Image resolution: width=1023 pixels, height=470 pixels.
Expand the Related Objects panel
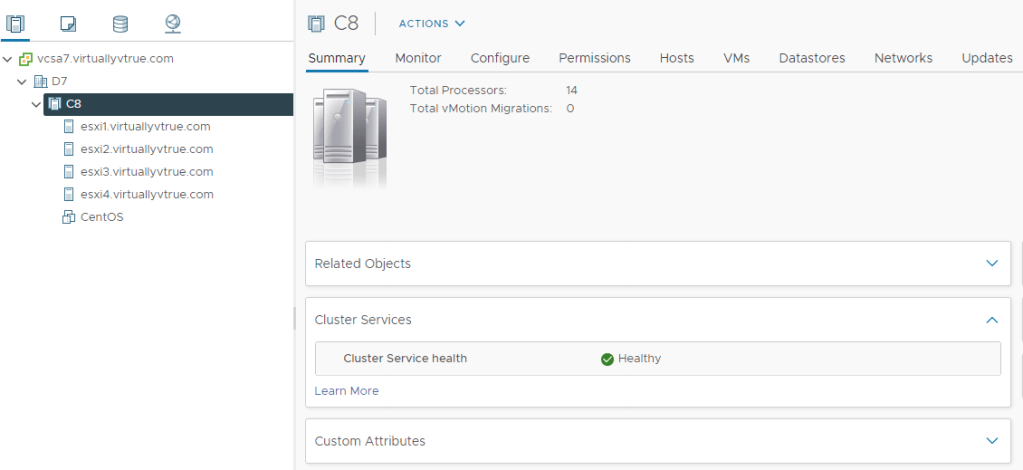click(x=991, y=264)
